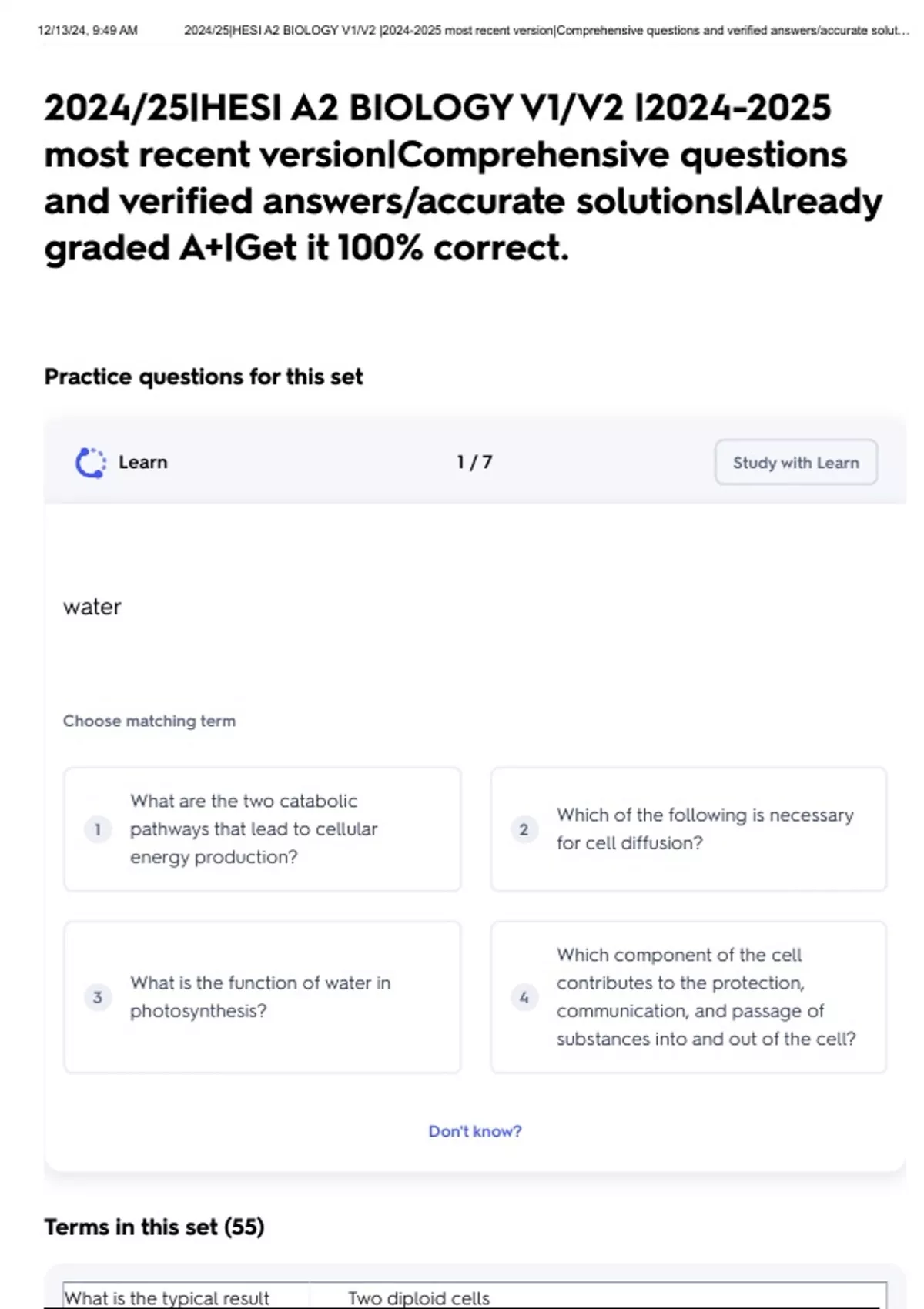
Task: Choose the catabolic pathways answer text
Action: (x=253, y=829)
